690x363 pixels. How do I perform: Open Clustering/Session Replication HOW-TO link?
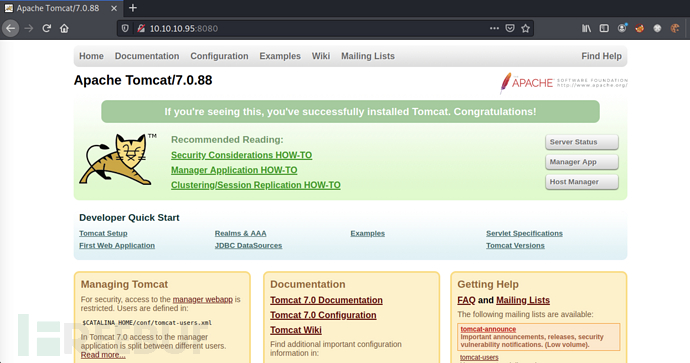click(256, 185)
